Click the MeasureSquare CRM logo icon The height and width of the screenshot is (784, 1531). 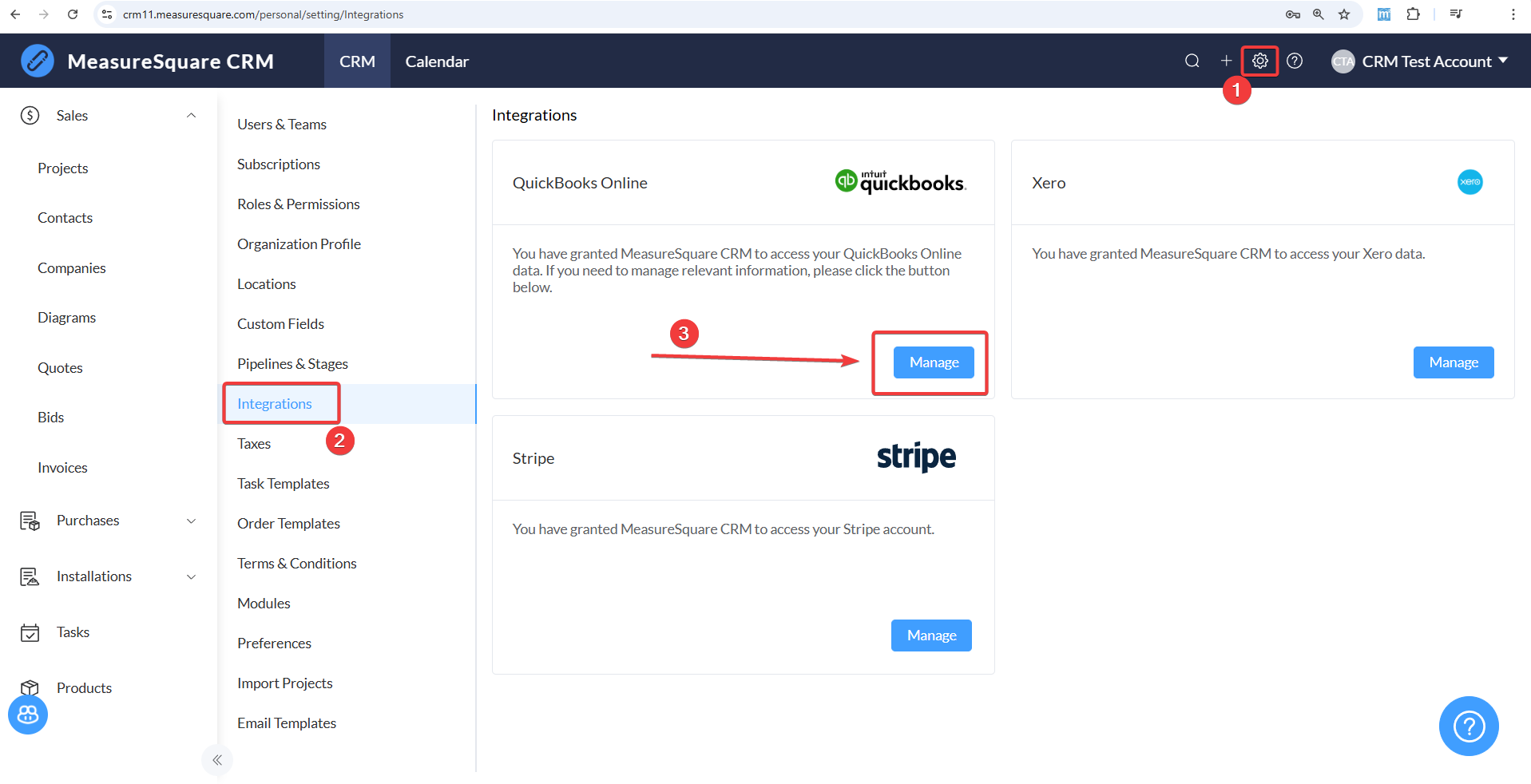(x=38, y=61)
